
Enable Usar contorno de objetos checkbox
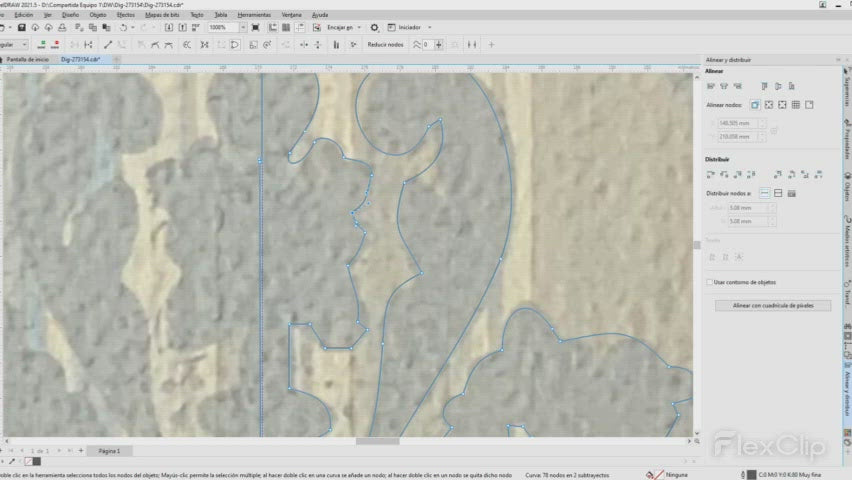[x=710, y=282]
